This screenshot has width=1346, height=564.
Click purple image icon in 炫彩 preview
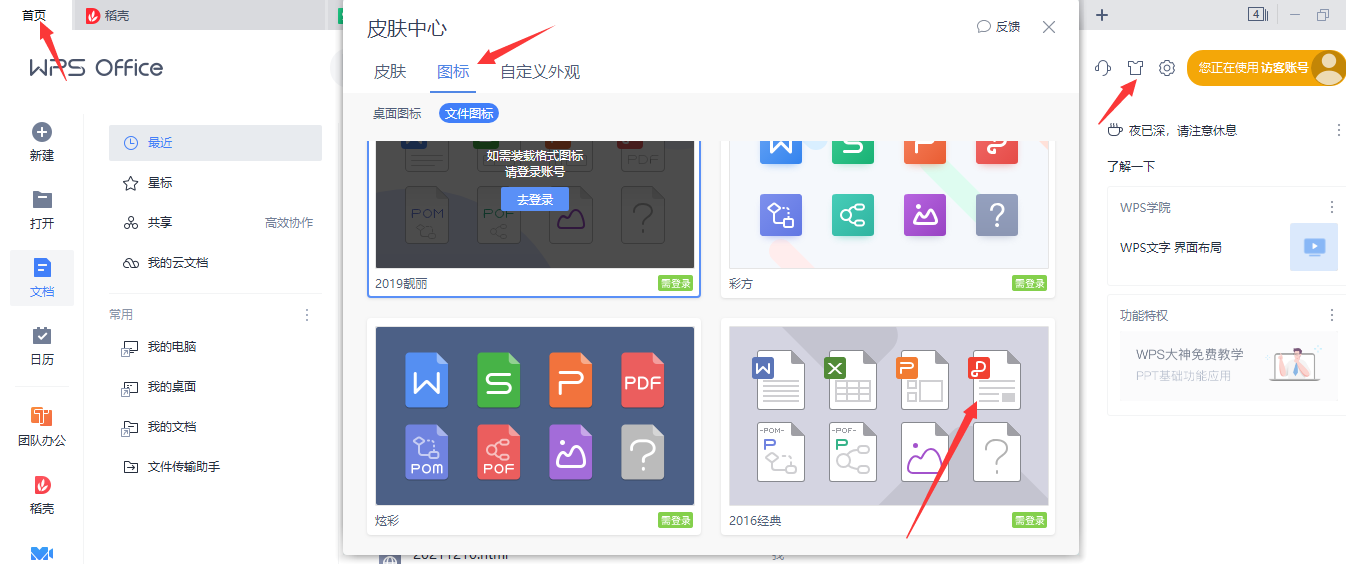[571, 452]
